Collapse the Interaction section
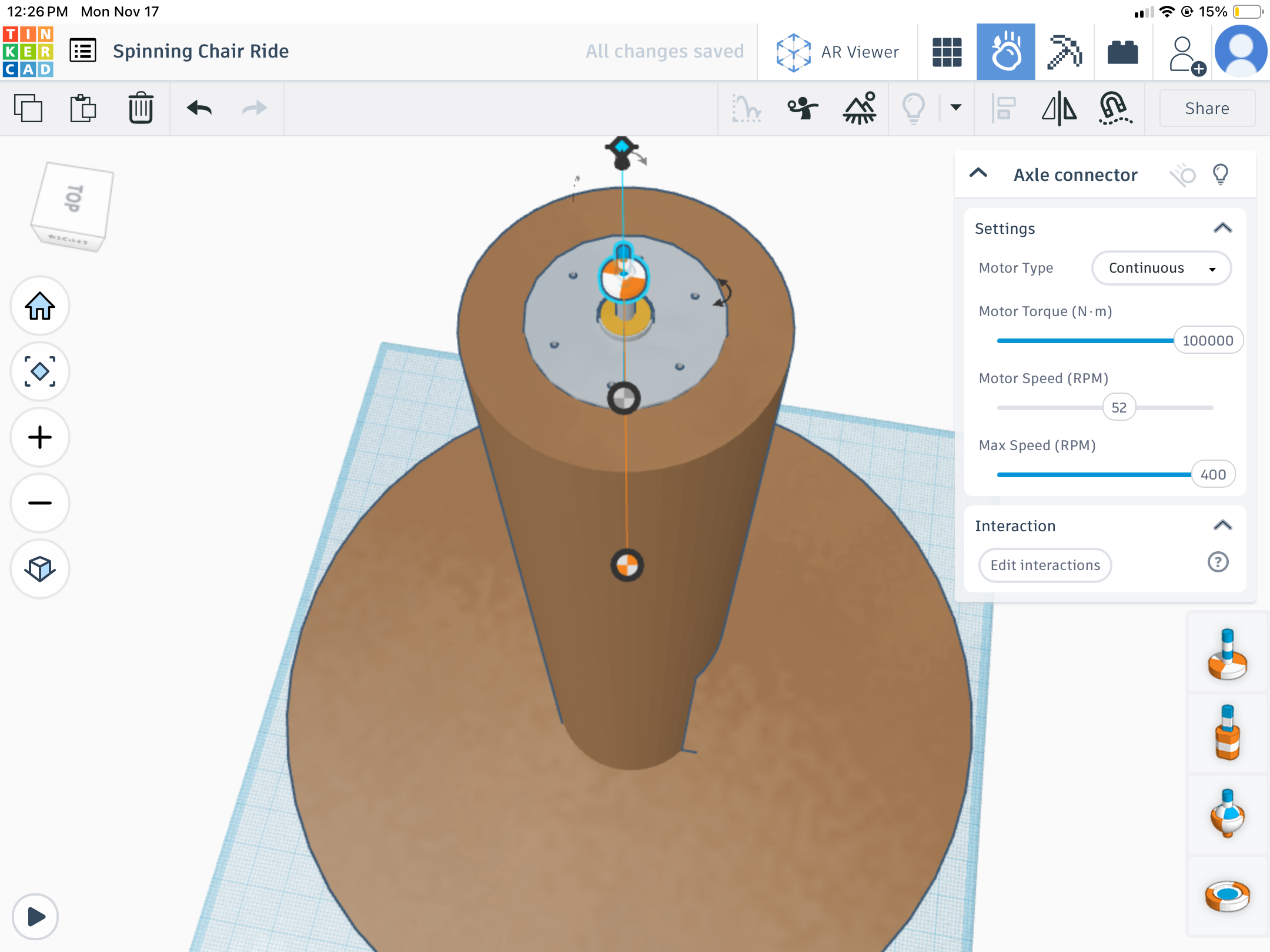 [x=1223, y=525]
